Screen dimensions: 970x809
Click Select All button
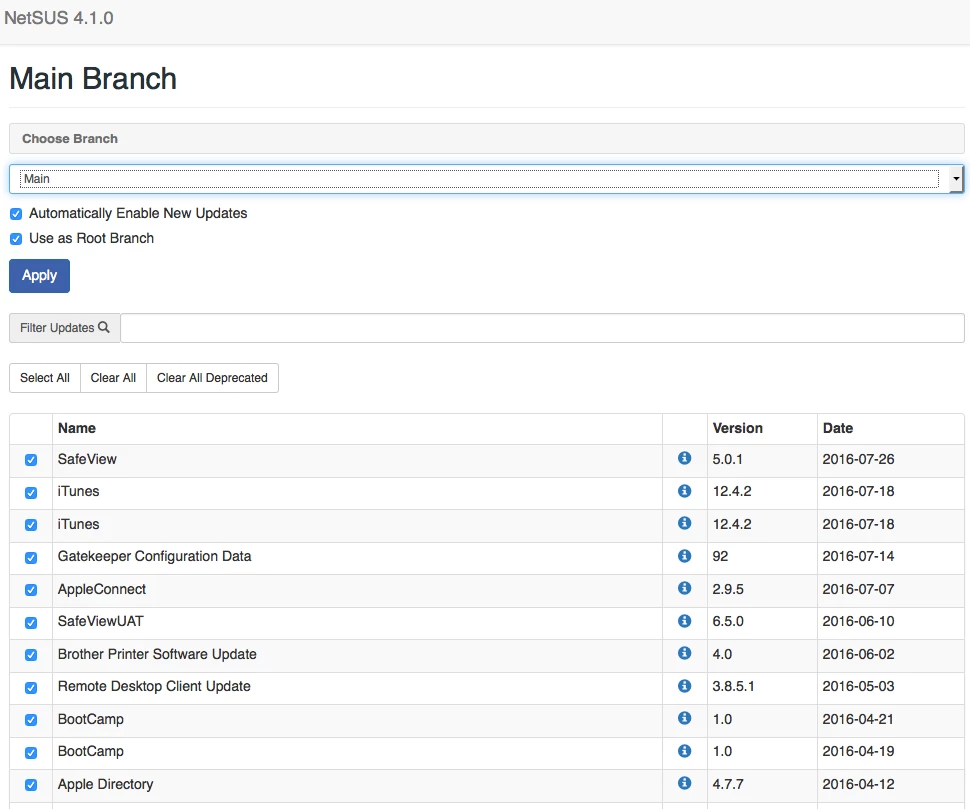pos(45,378)
